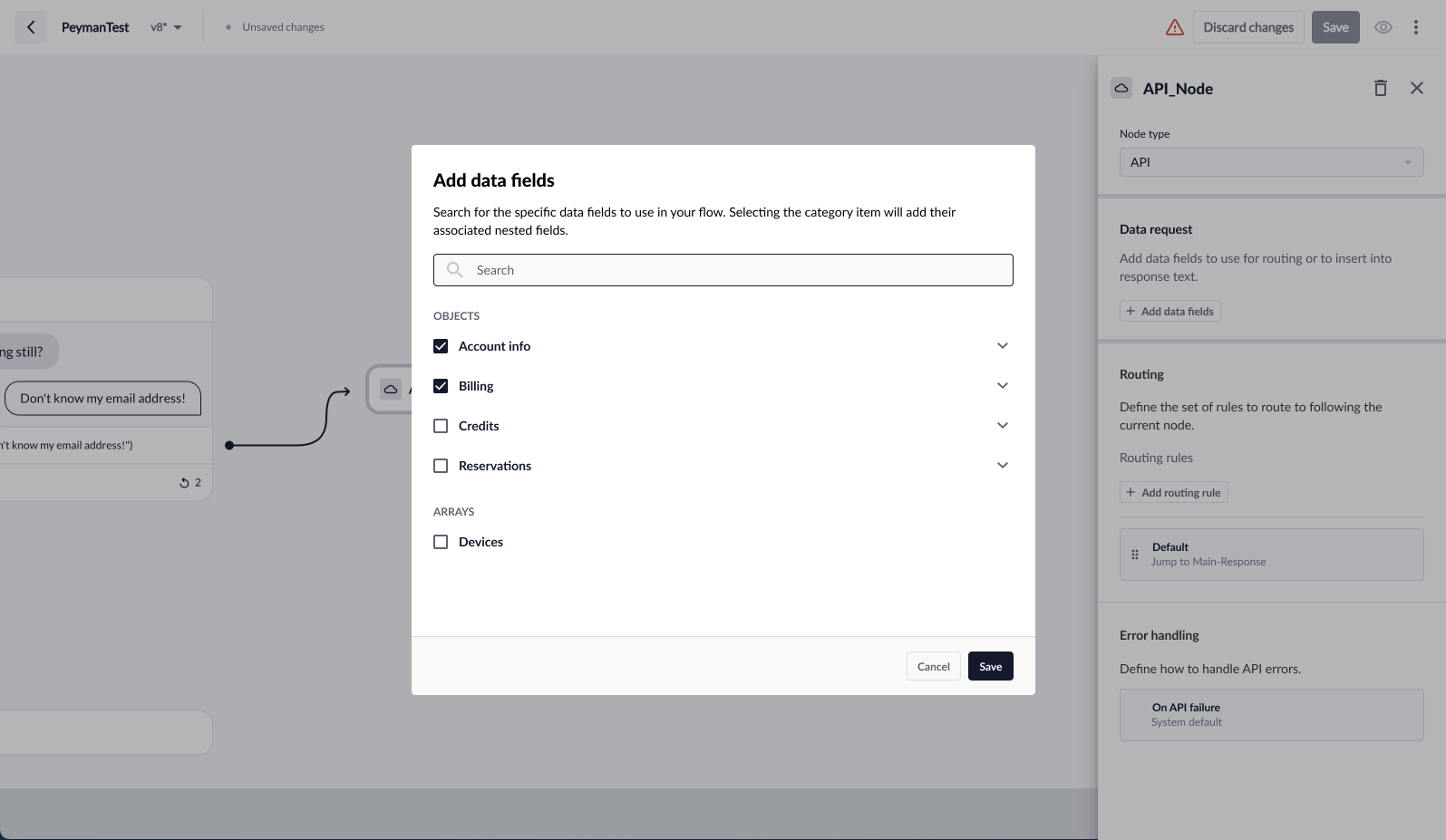The image size is (1446, 840).
Task: Open the three-dot more options menu
Action: click(1416, 27)
